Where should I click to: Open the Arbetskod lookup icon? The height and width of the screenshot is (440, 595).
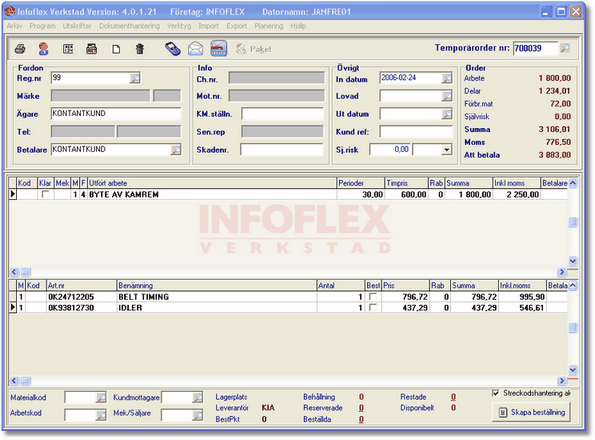101,415
